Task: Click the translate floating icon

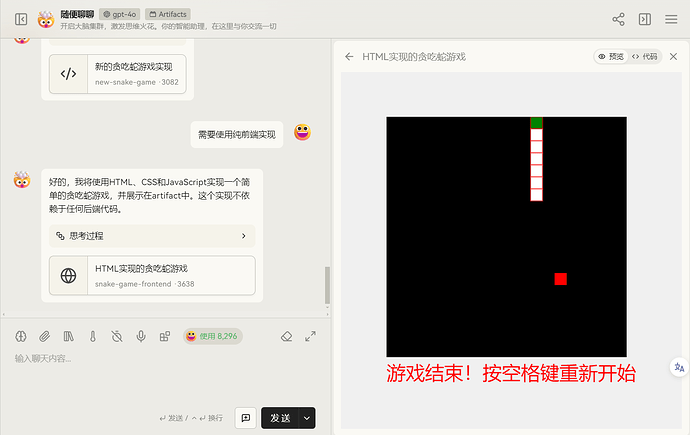Action: [679, 367]
